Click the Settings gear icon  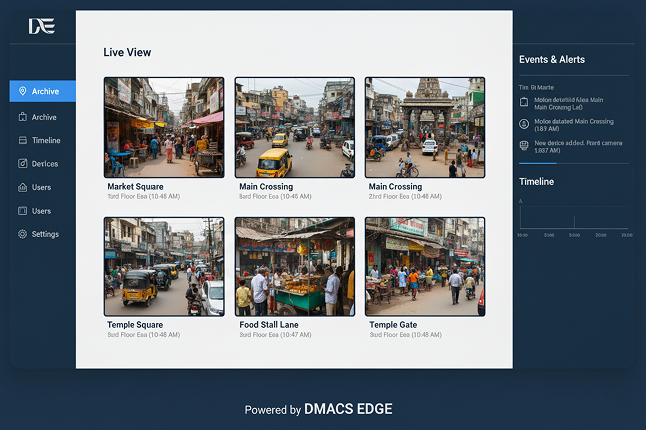23,234
